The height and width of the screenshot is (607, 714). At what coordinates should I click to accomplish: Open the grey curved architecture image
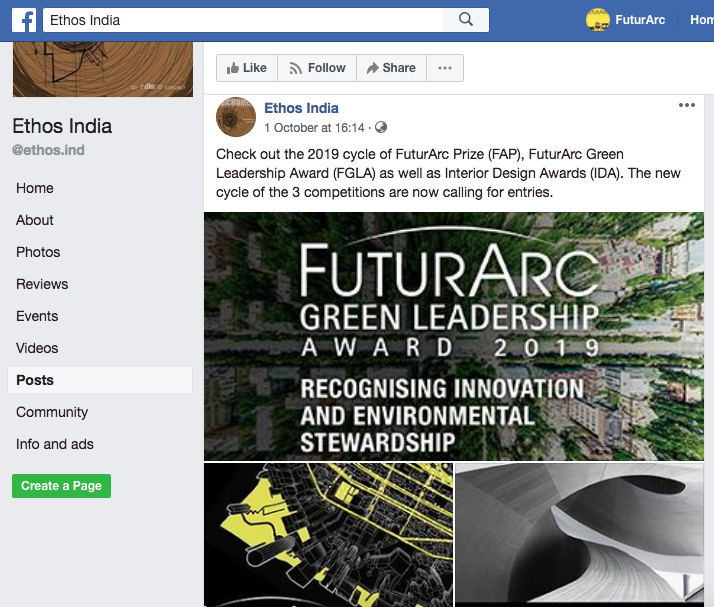coord(580,535)
